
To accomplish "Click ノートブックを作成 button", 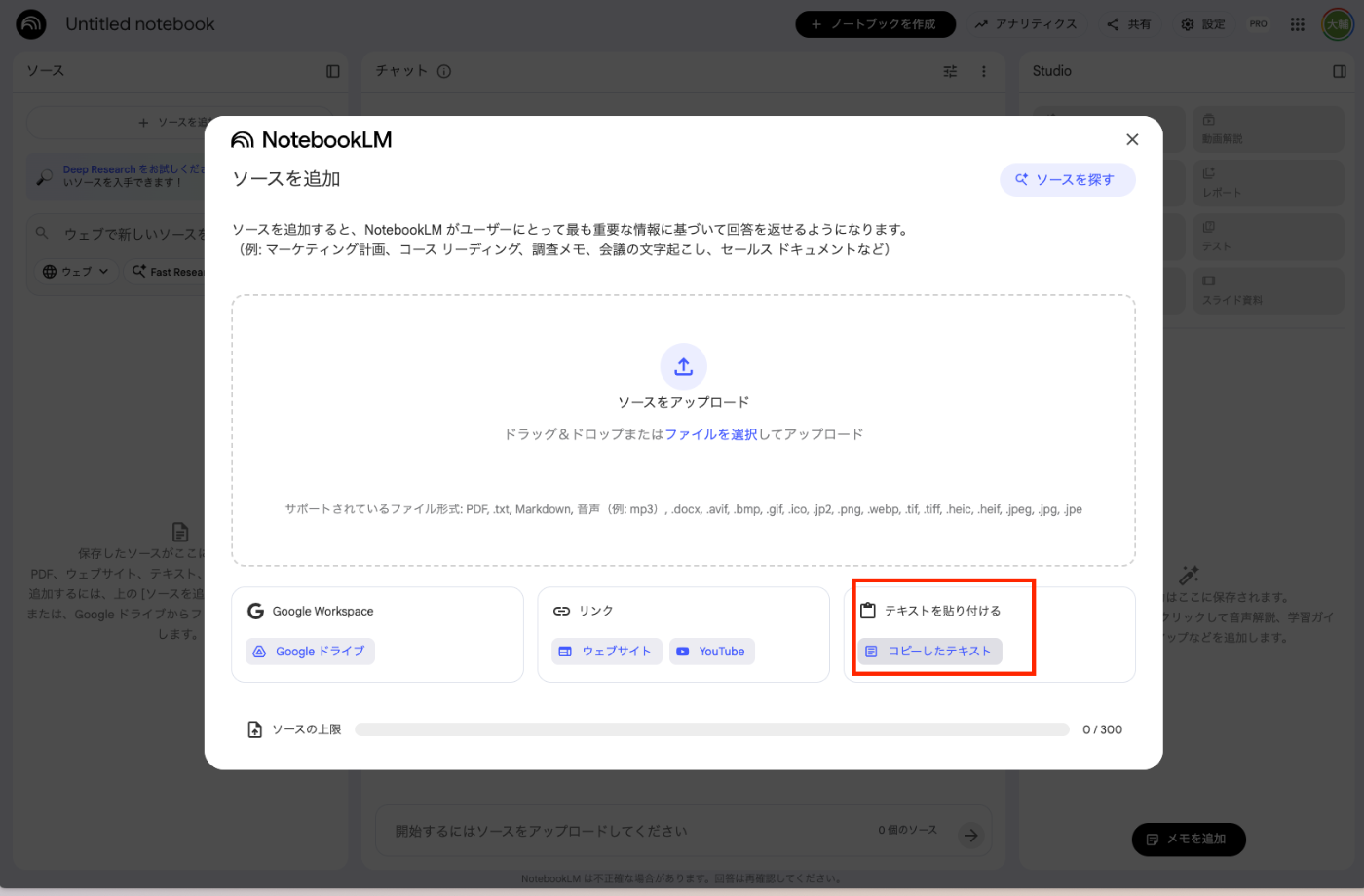I will (875, 24).
